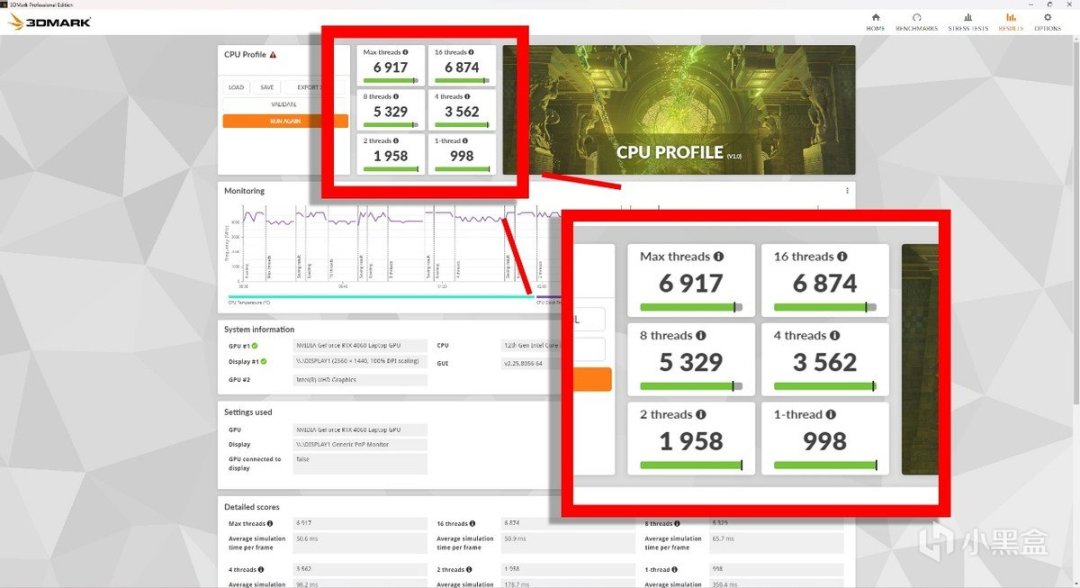This screenshot has height=588, width=1080.
Task: Select the Results section
Action: 1010,22
